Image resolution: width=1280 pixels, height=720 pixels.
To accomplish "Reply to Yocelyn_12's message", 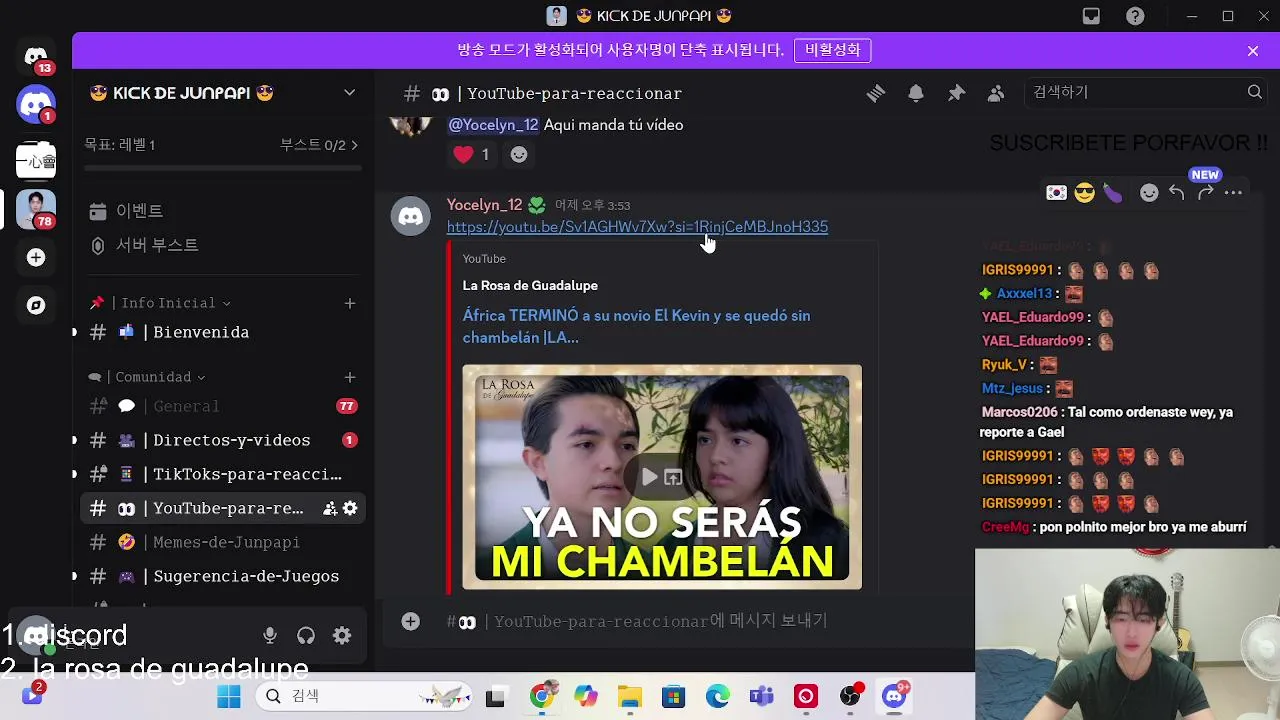I will tap(1177, 193).
